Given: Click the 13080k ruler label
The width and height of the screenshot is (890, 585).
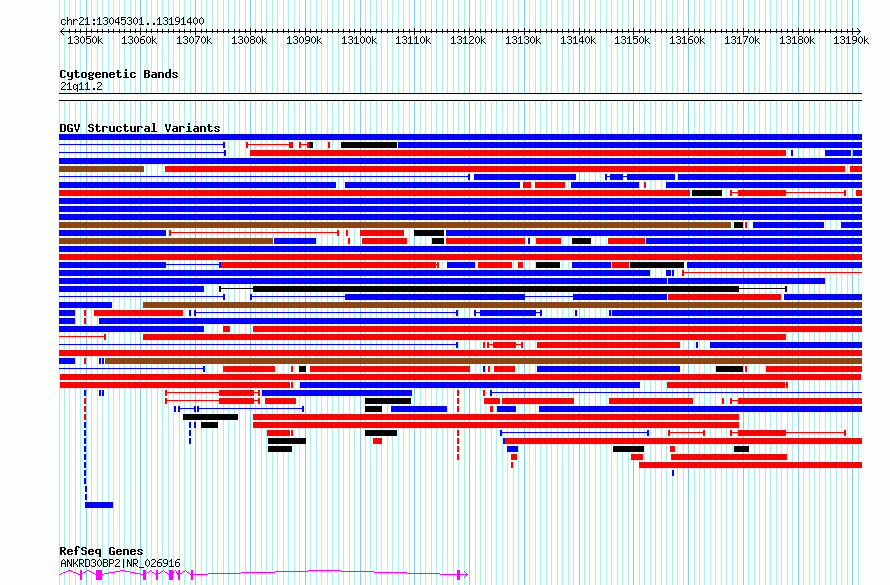Looking at the screenshot, I should (249, 40).
